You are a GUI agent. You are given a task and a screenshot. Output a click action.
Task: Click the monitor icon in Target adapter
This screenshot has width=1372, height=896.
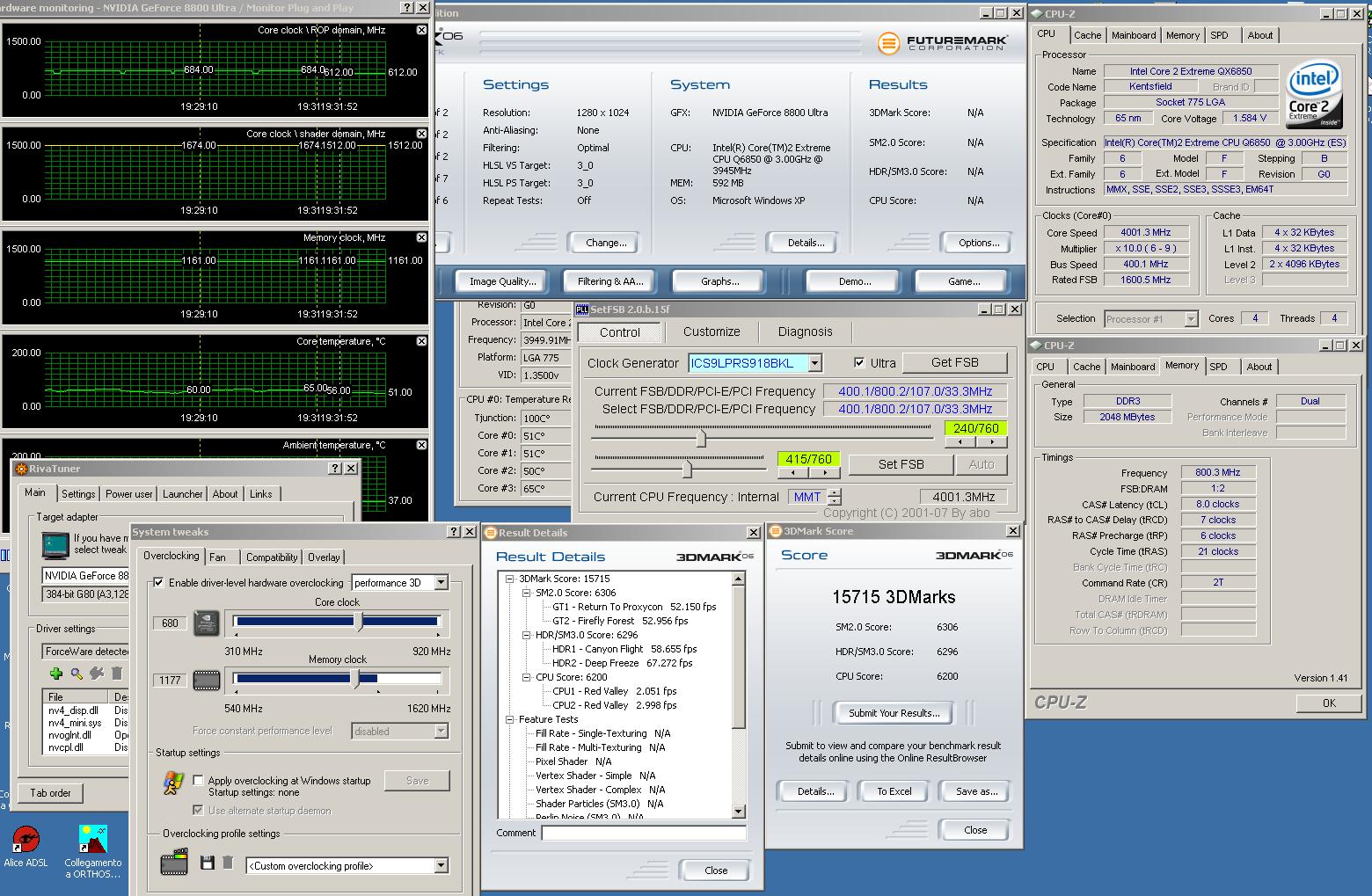(55, 545)
